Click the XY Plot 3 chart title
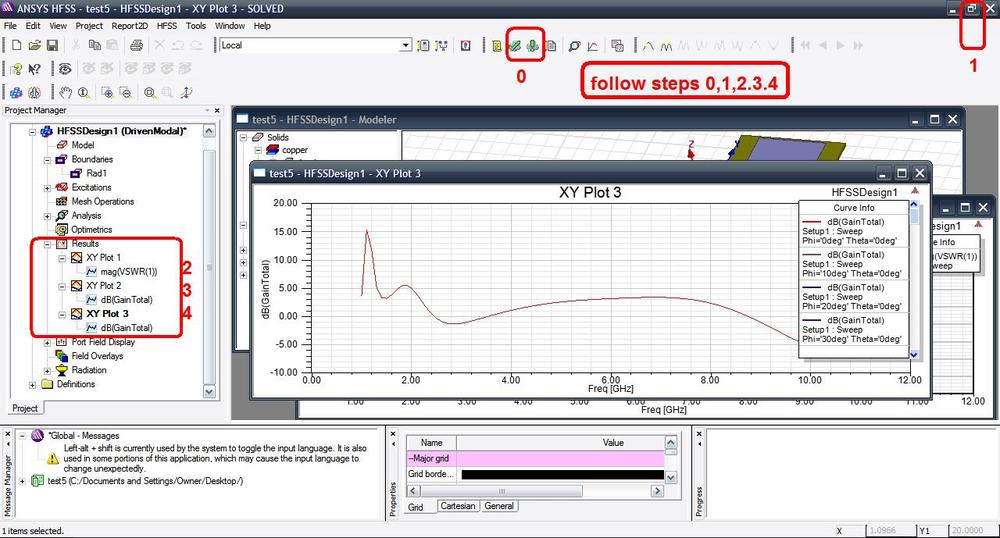 590,193
